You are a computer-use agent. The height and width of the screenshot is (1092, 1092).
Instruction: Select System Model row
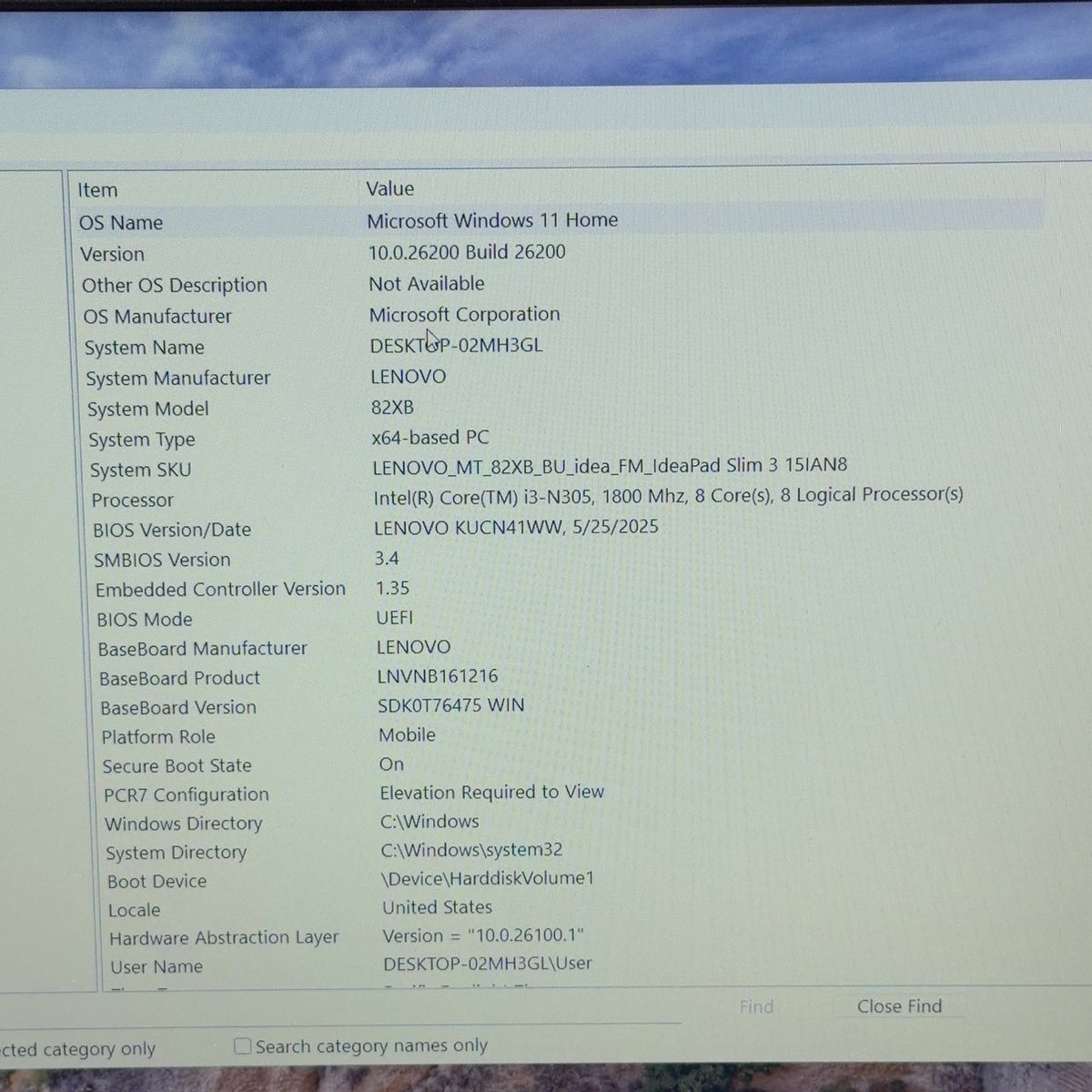[x=148, y=409]
